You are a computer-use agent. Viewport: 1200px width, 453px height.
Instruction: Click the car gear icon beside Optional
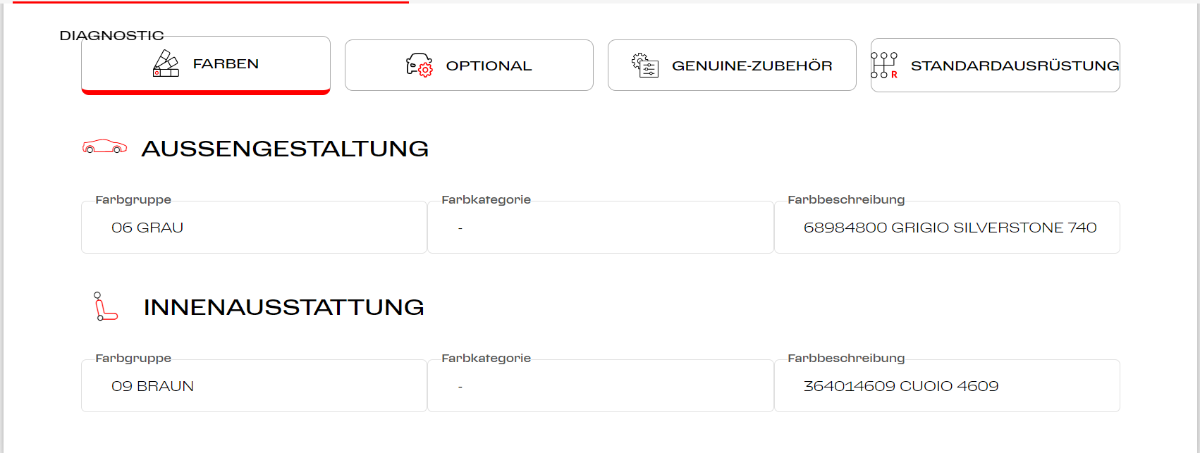[x=419, y=66]
